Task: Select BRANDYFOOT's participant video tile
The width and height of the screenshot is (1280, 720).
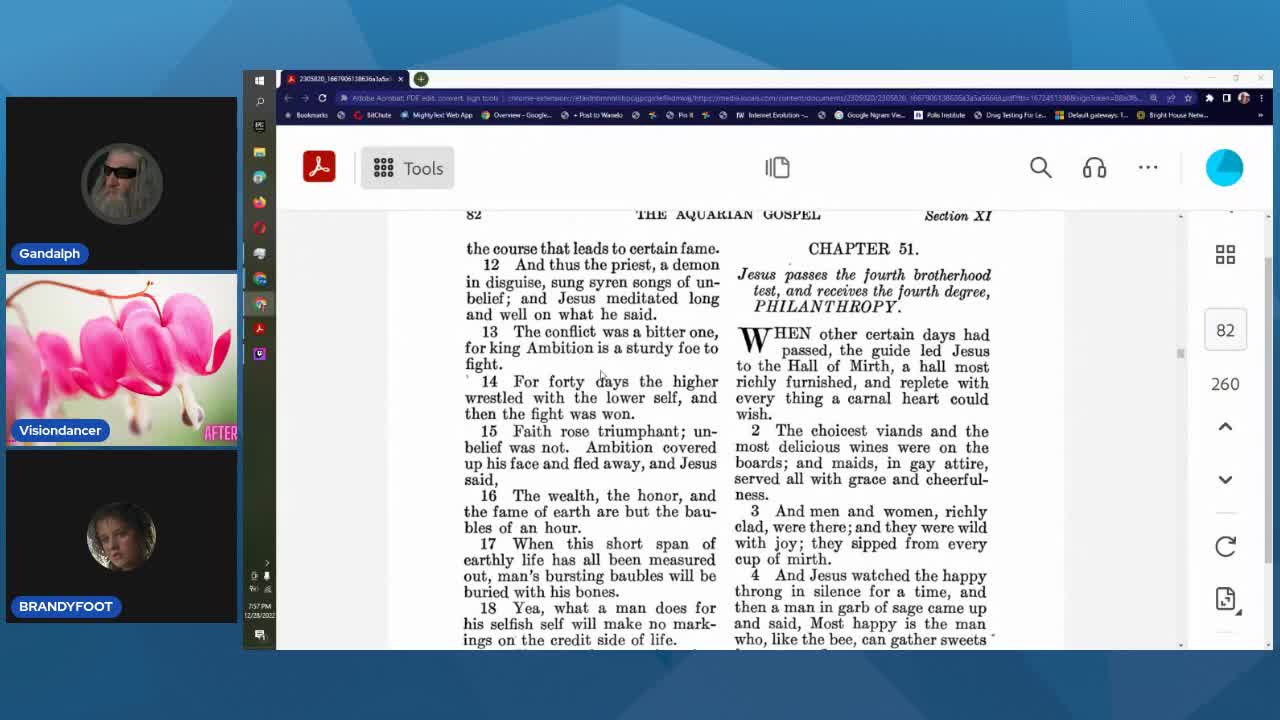Action: tap(121, 536)
